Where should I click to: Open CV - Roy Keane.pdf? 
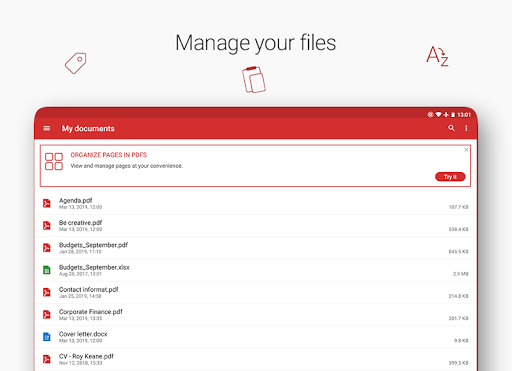tap(255, 359)
